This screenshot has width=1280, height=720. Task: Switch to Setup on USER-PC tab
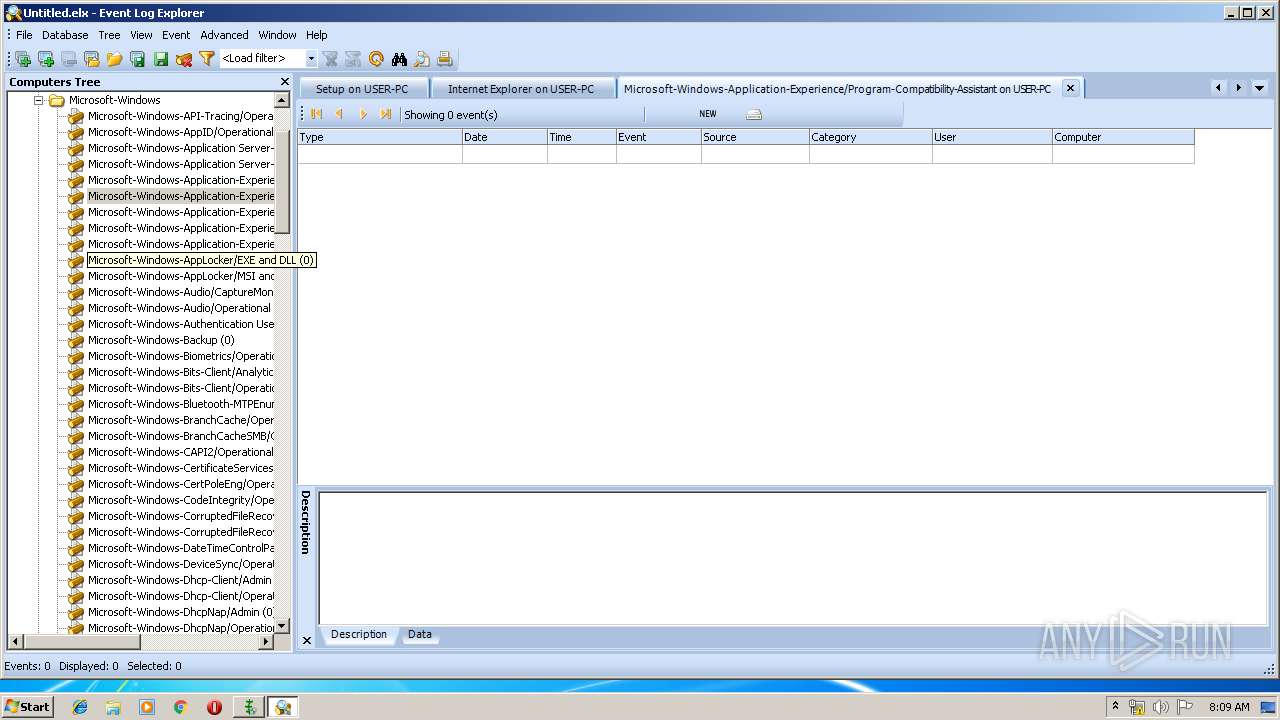pos(362,89)
